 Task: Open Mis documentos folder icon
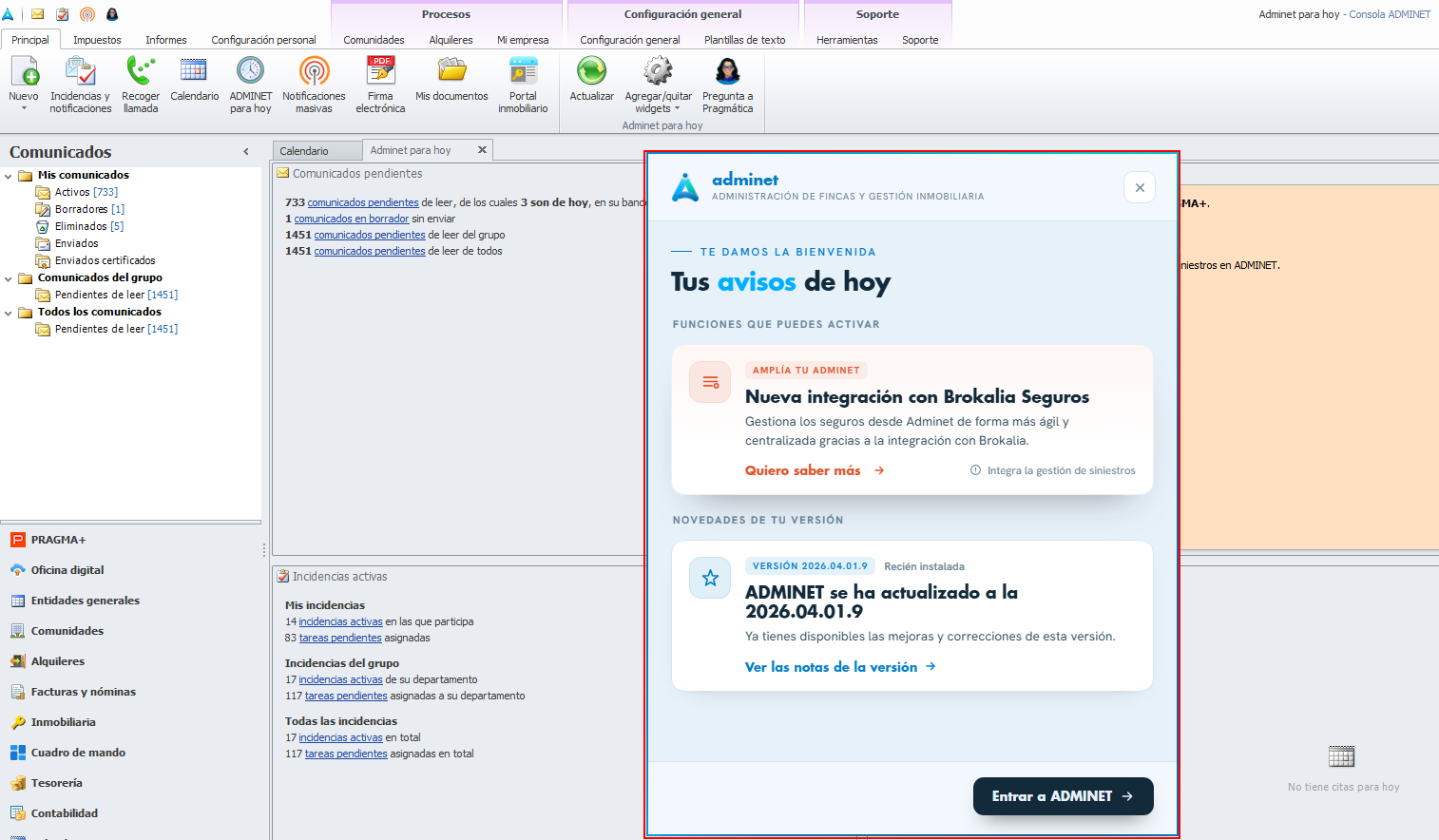click(451, 71)
